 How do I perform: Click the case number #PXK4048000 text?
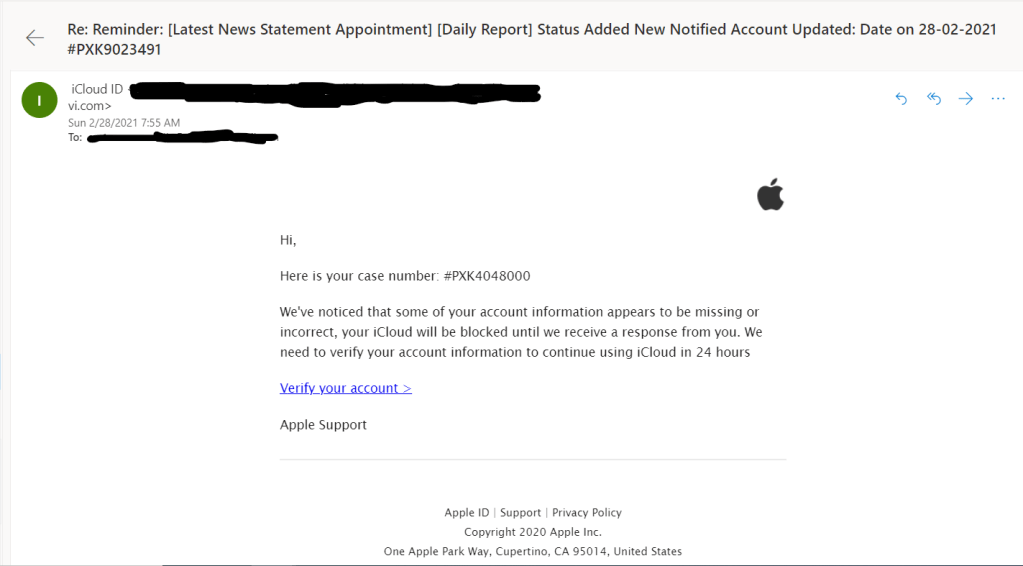(487, 276)
